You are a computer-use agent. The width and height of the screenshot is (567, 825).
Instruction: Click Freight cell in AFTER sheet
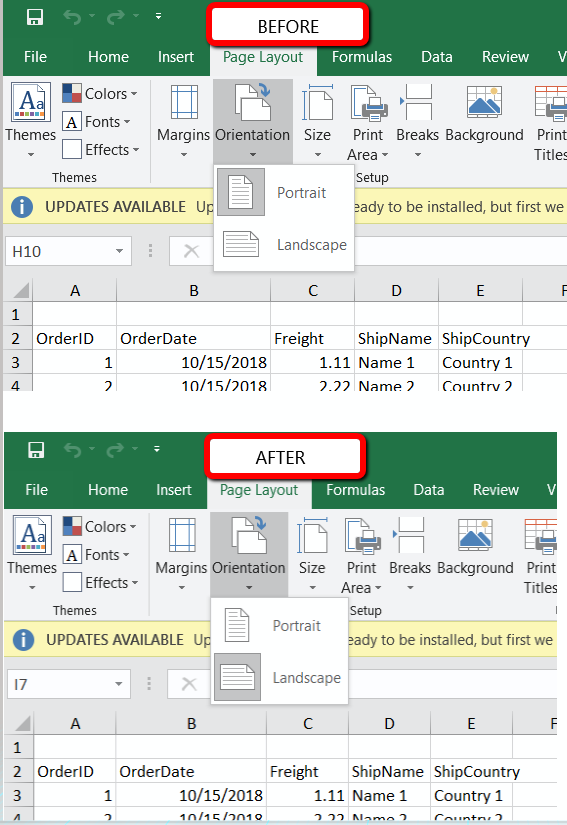(x=308, y=771)
